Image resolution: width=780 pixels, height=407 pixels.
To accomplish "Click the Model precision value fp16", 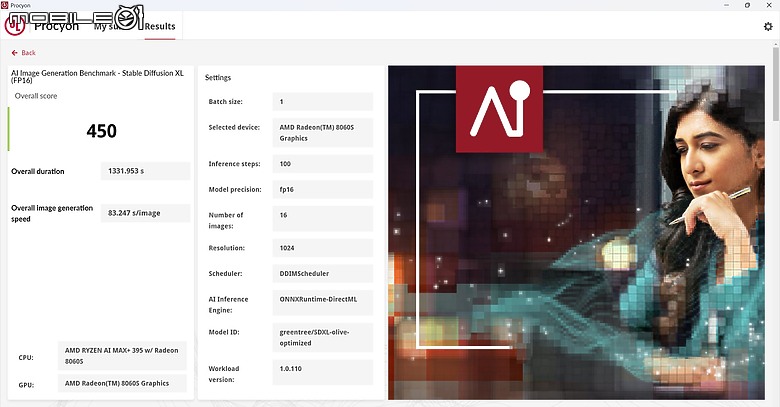I will click(x=322, y=190).
